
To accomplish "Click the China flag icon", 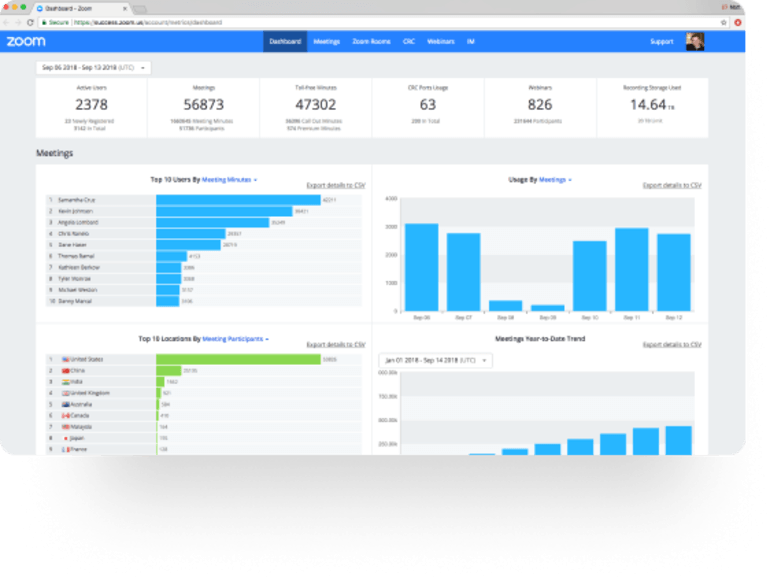I will [66, 371].
